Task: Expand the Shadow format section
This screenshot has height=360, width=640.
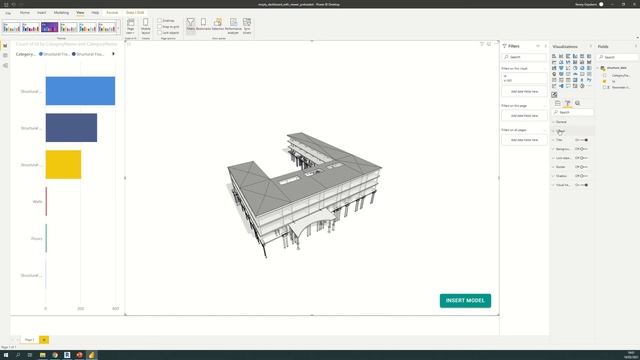Action: click(x=563, y=176)
